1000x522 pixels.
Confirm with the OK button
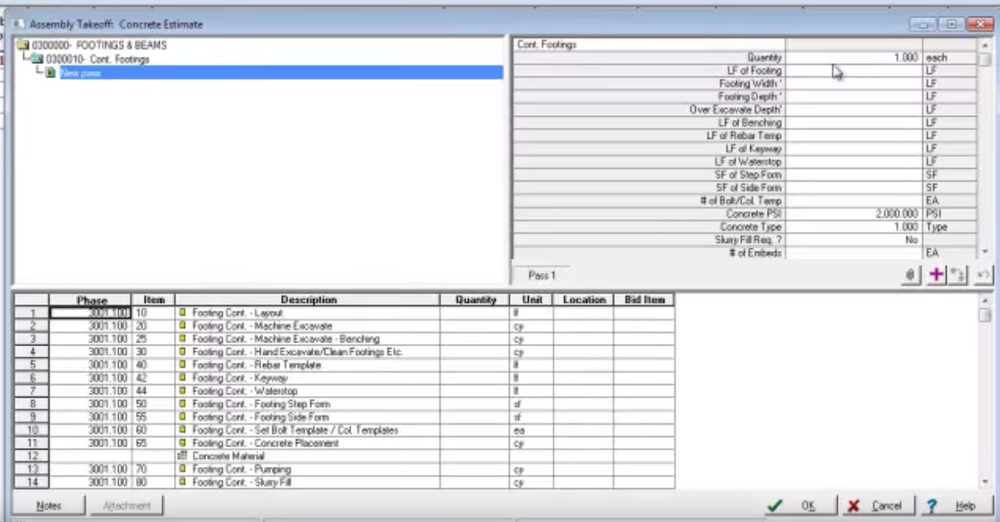(800, 505)
